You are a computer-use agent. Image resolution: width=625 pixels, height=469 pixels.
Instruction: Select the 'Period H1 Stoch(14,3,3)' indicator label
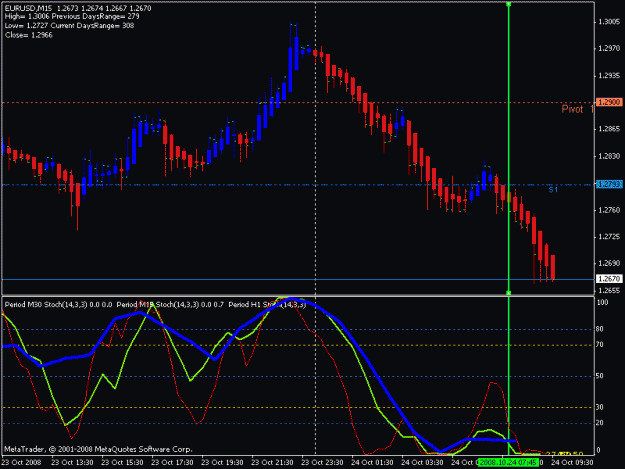pyautogui.click(x=267, y=305)
